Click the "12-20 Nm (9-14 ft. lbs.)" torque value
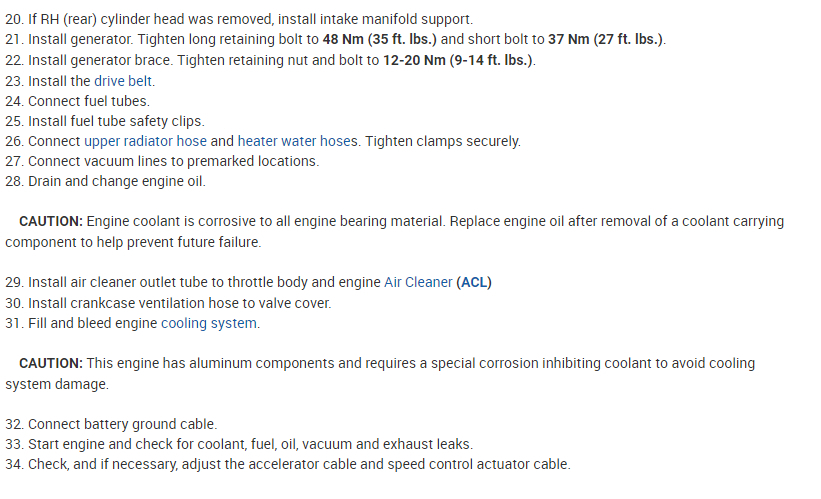 click(x=458, y=60)
